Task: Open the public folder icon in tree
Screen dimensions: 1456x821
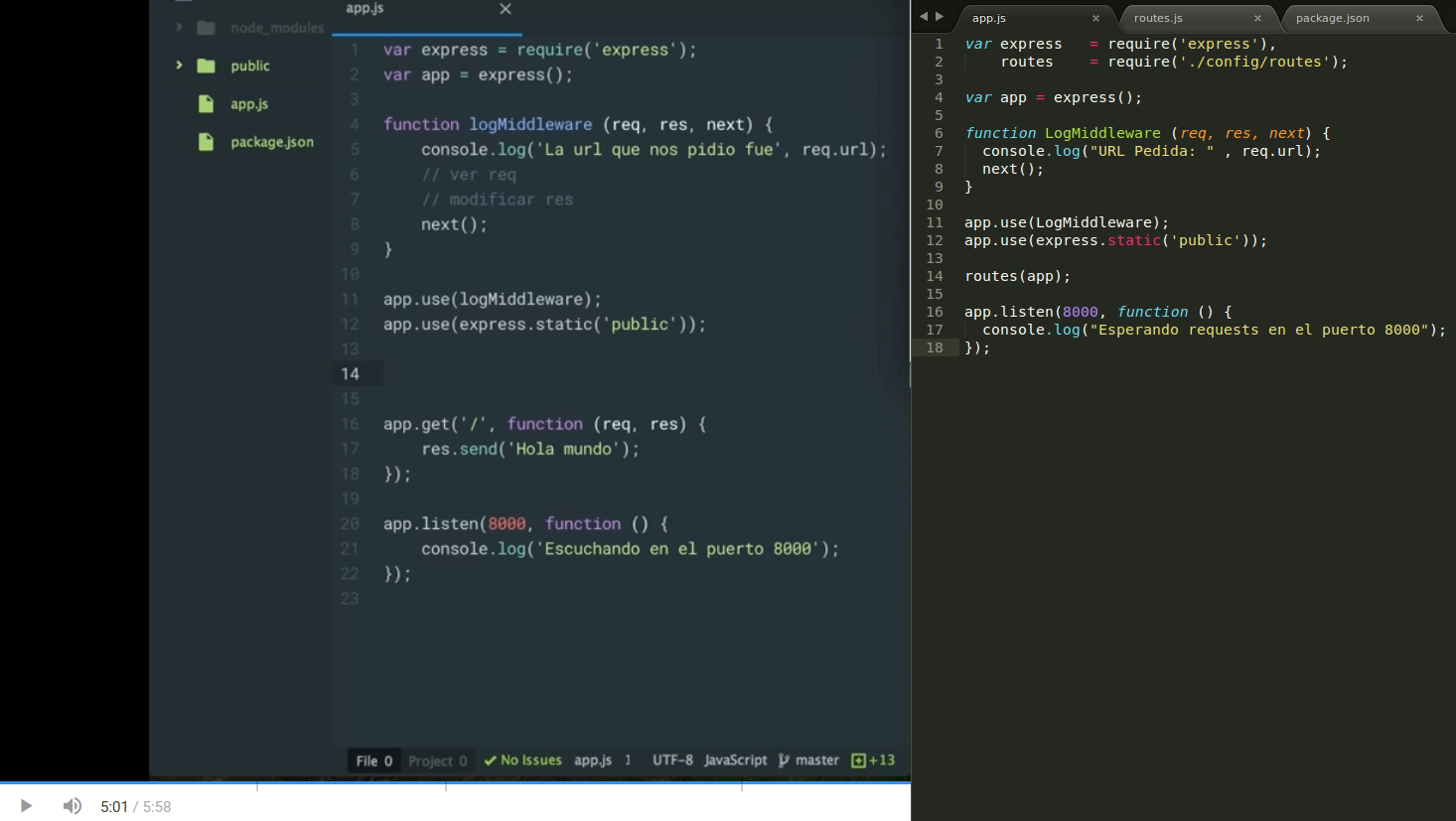Action: pos(206,66)
